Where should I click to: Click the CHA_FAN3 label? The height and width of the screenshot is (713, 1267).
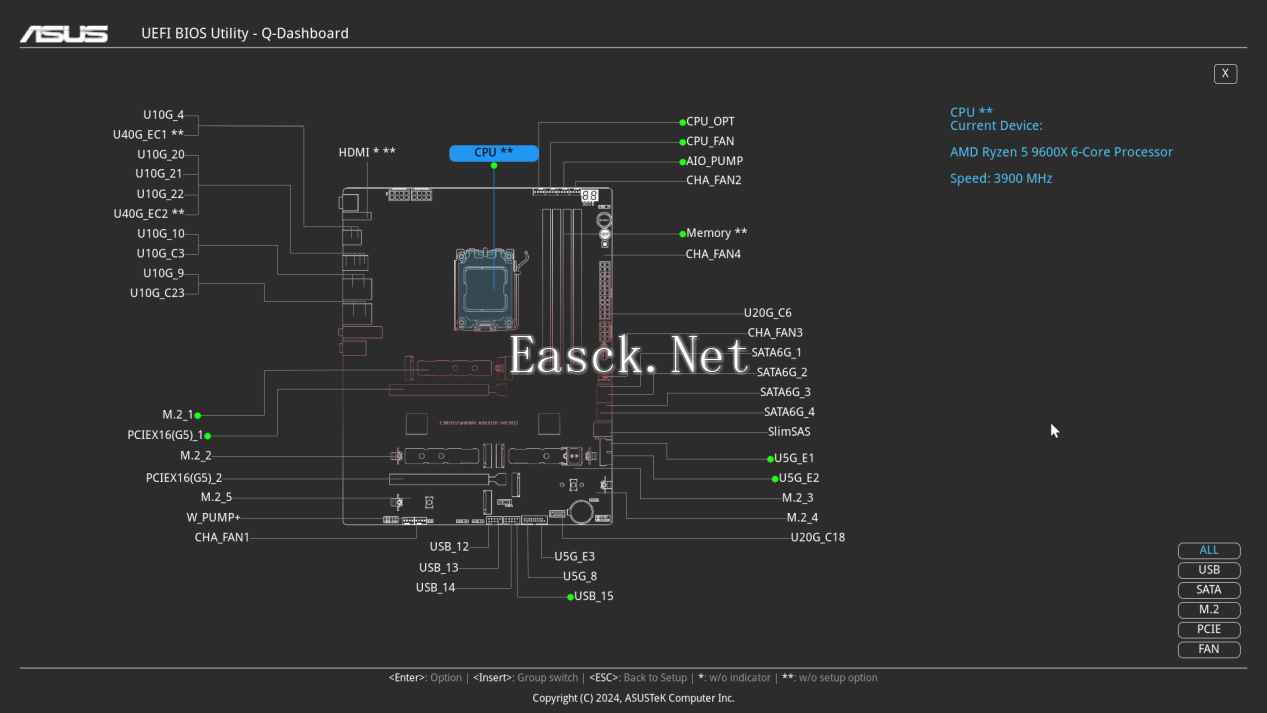775,333
